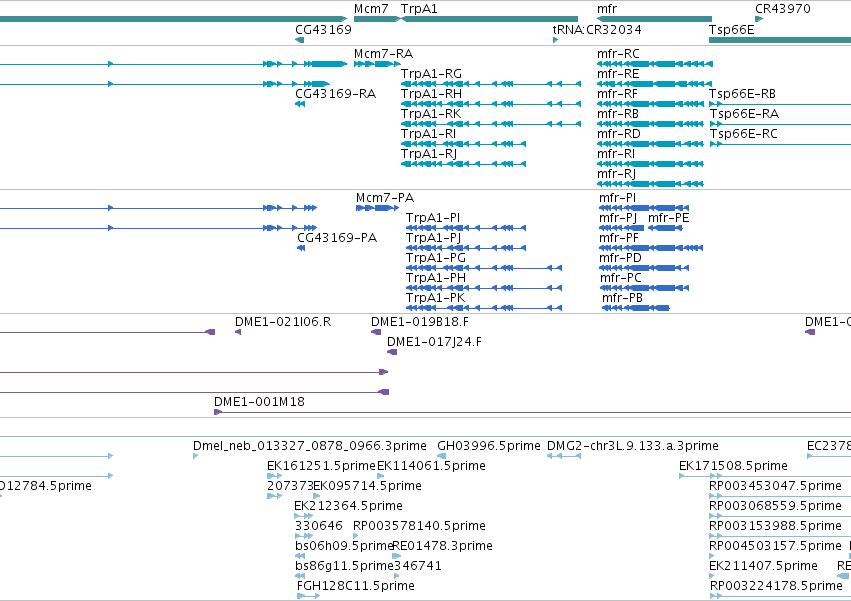Click the mfr-RD transcript label

[619, 134]
